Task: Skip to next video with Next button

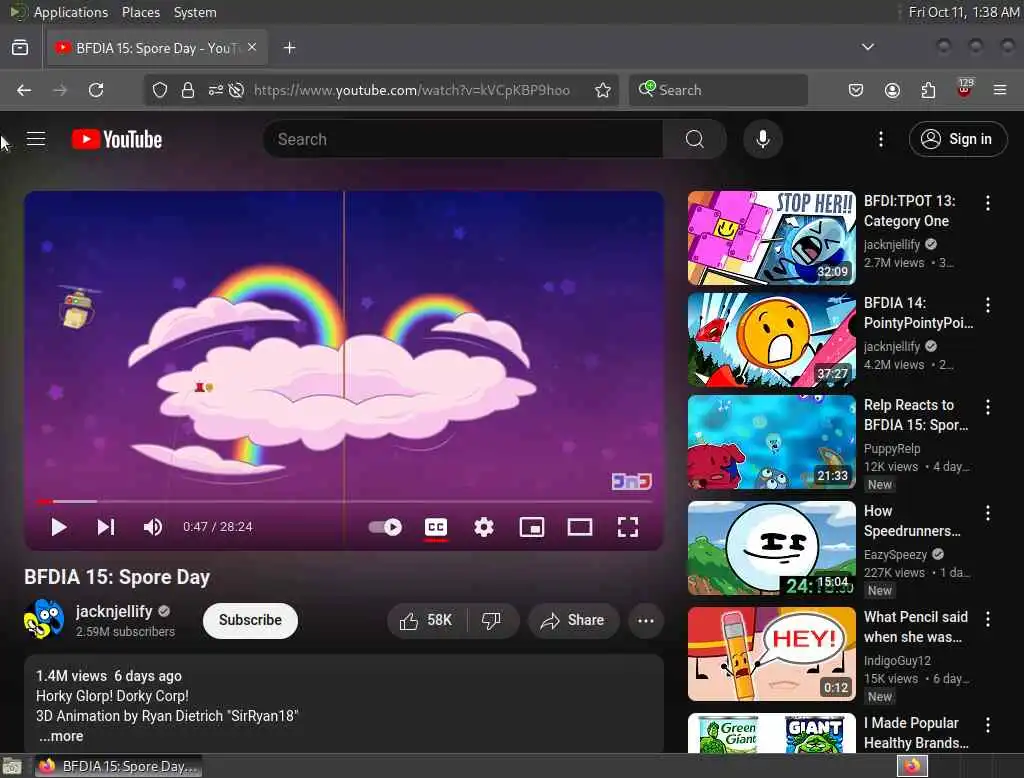Action: (106, 527)
